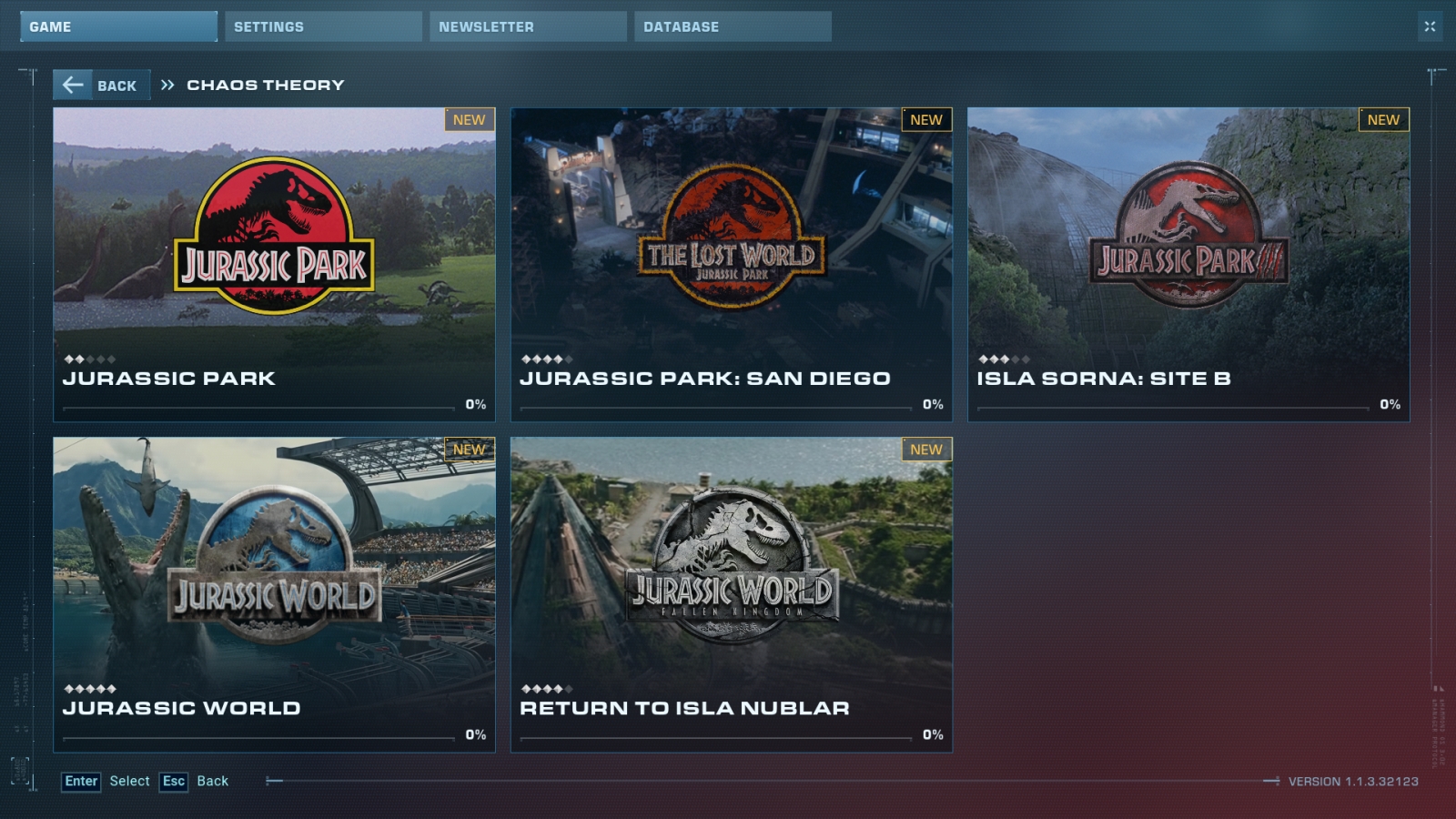The height and width of the screenshot is (819, 1456).
Task: Go to the DATABASE tab
Action: pos(733,26)
